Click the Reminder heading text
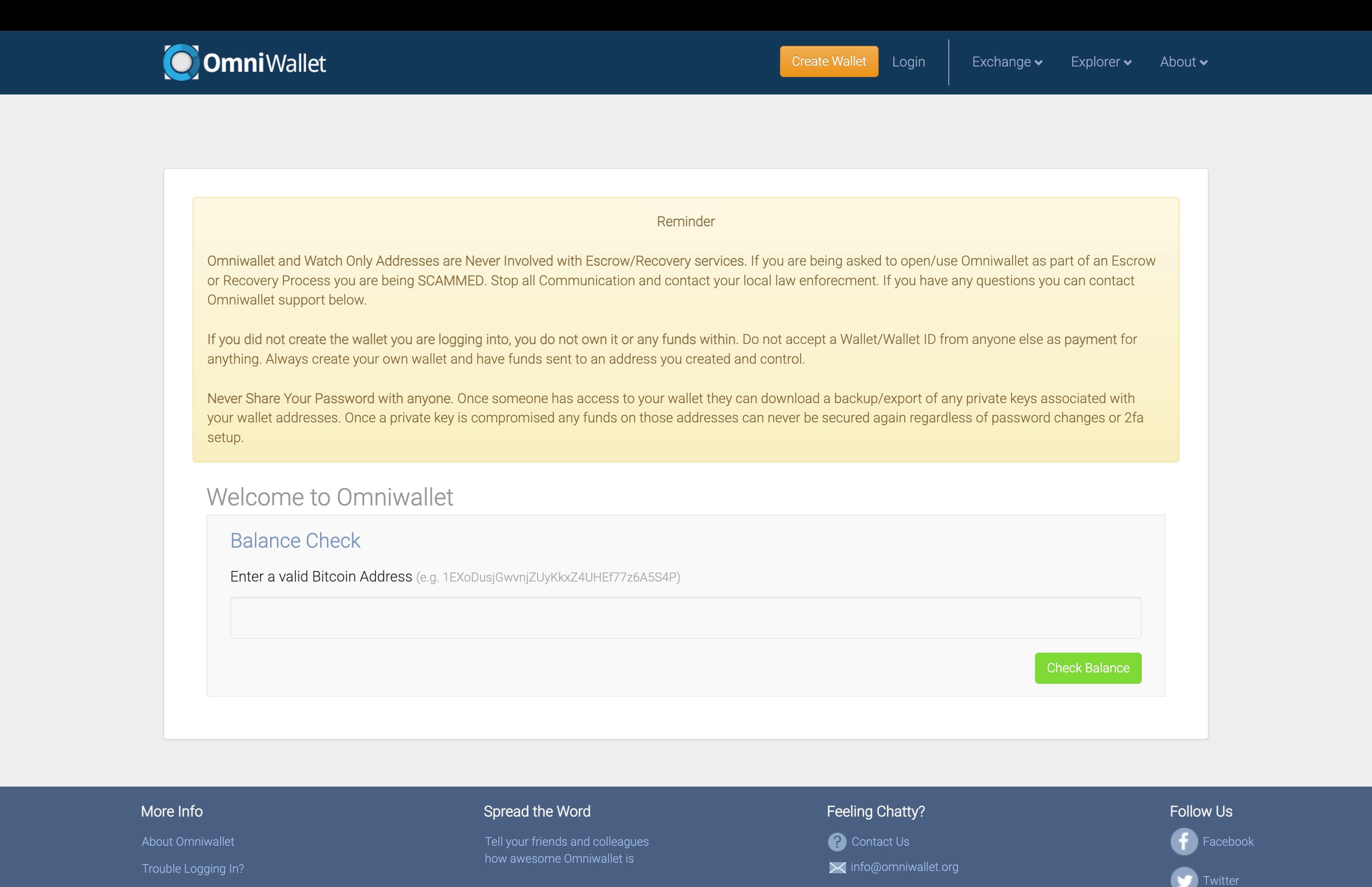This screenshot has height=887, width=1372. (x=686, y=221)
